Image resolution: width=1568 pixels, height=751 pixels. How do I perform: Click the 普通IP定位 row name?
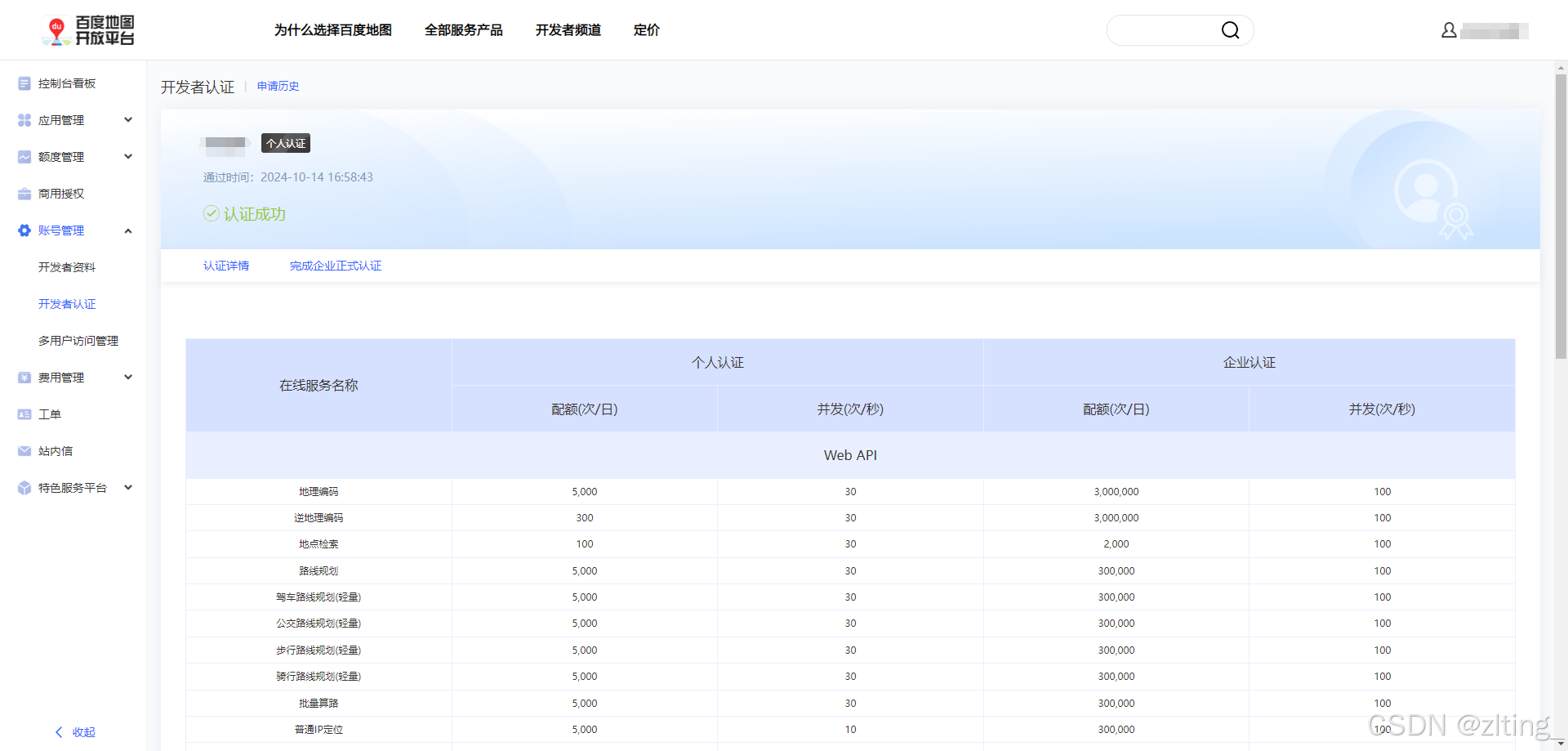click(x=318, y=730)
